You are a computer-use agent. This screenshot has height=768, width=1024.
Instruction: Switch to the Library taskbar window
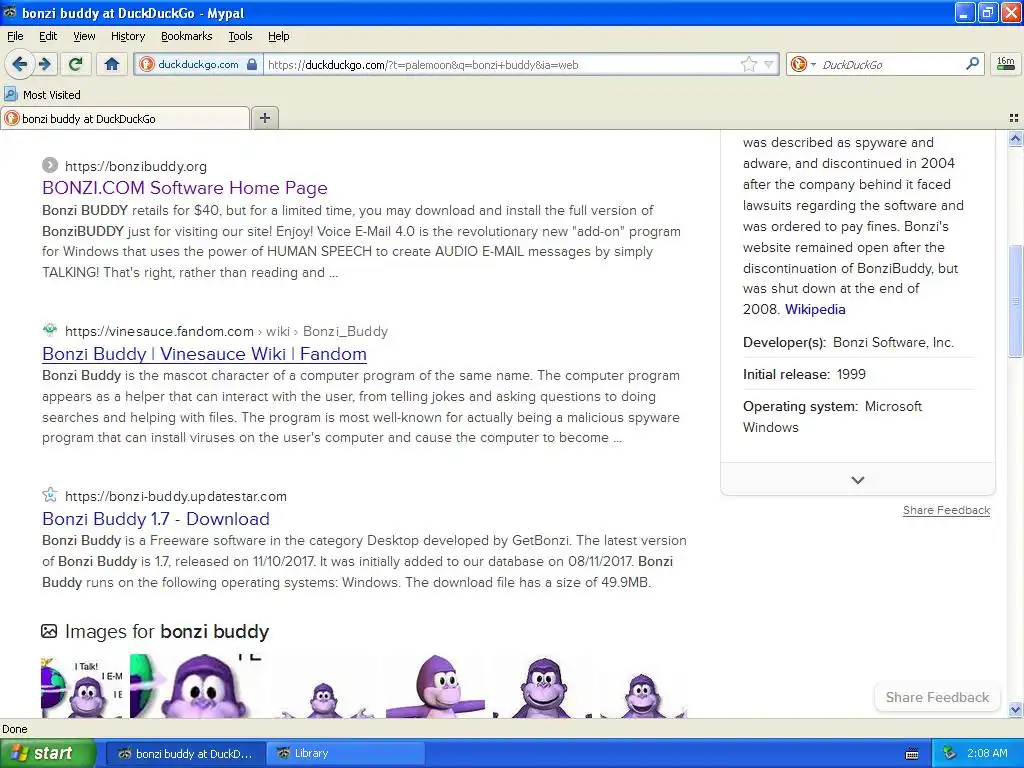pyautogui.click(x=346, y=754)
